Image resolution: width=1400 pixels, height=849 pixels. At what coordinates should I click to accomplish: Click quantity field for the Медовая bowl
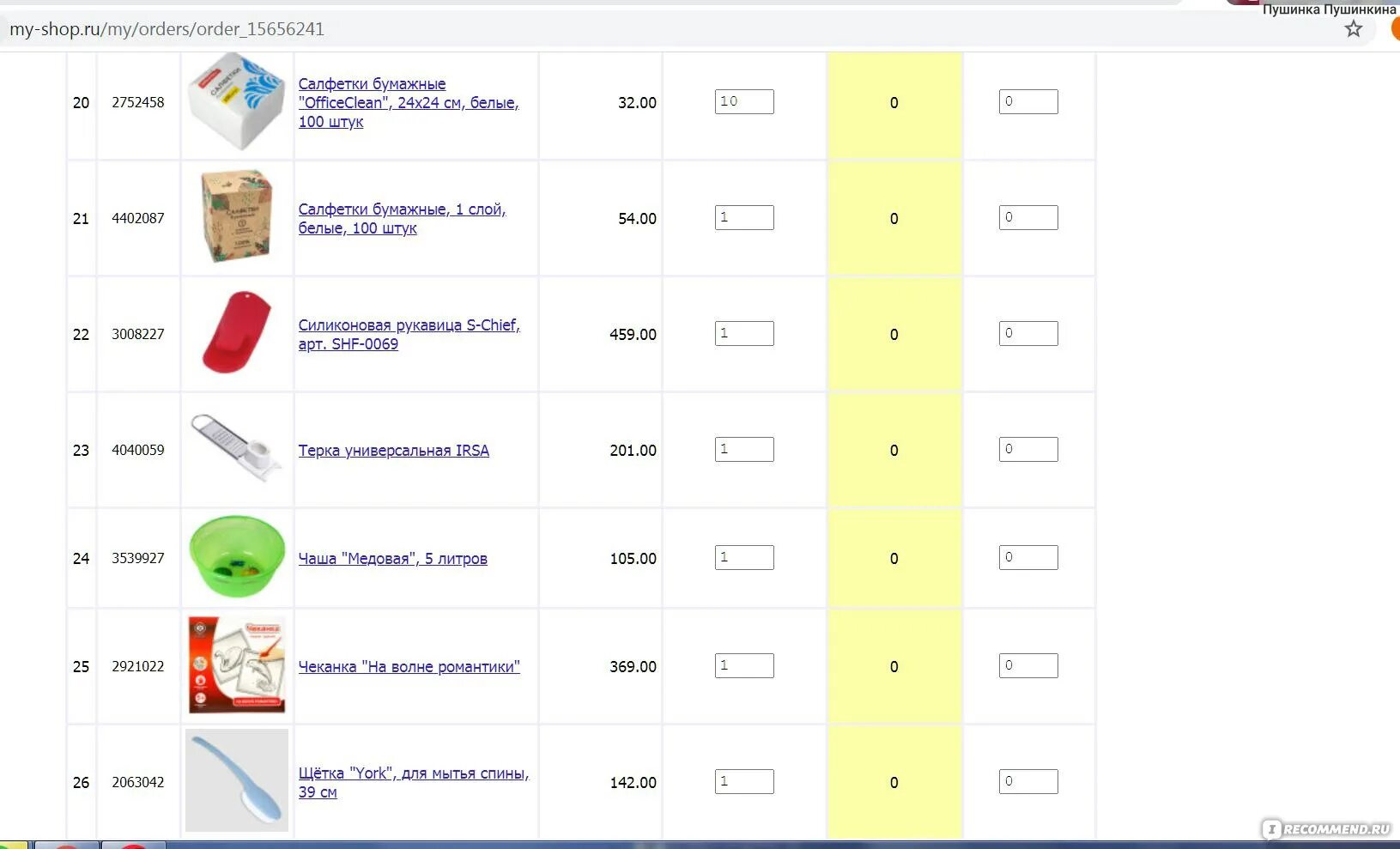pyautogui.click(x=744, y=557)
